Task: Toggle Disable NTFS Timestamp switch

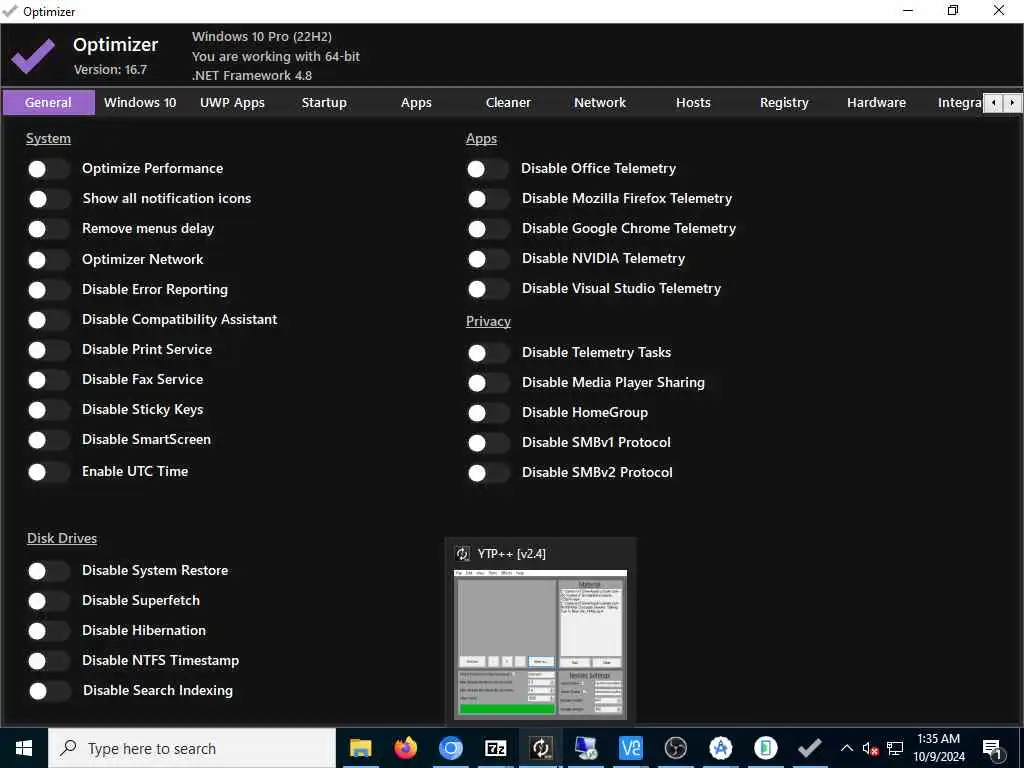Action: (x=48, y=661)
